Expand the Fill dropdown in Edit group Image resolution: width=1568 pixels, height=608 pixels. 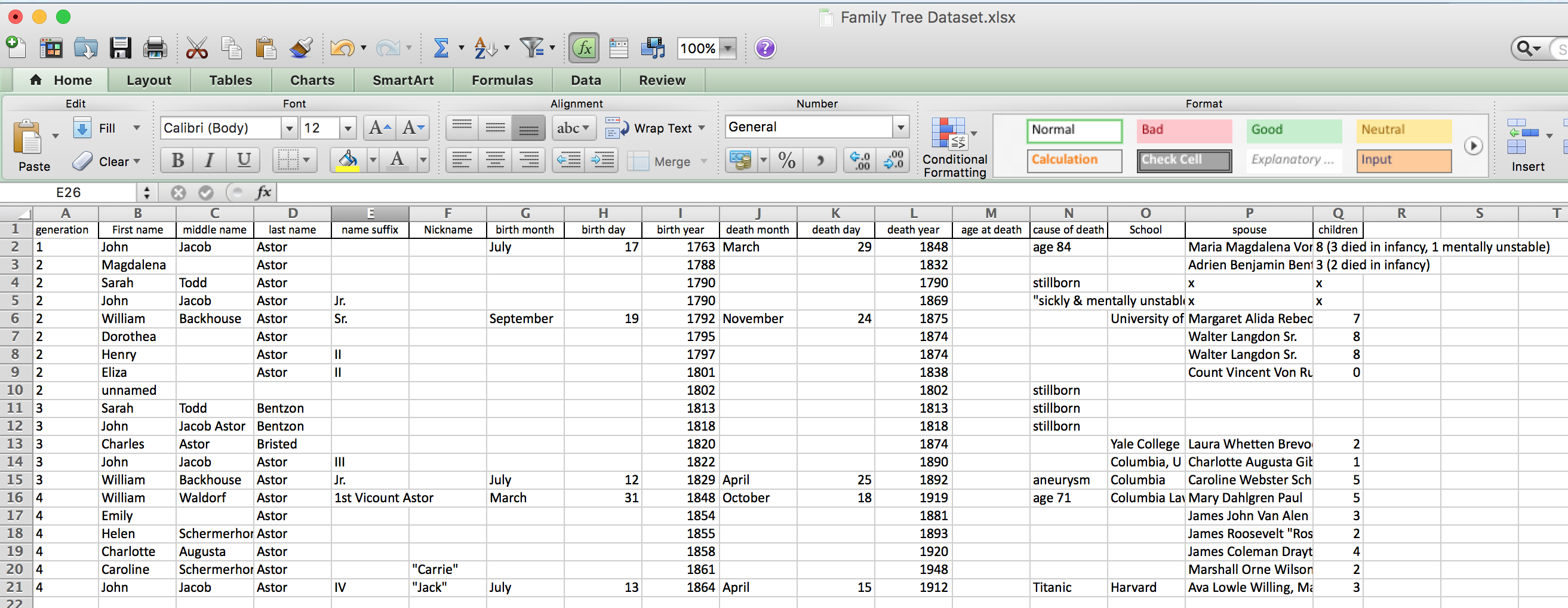(136, 128)
